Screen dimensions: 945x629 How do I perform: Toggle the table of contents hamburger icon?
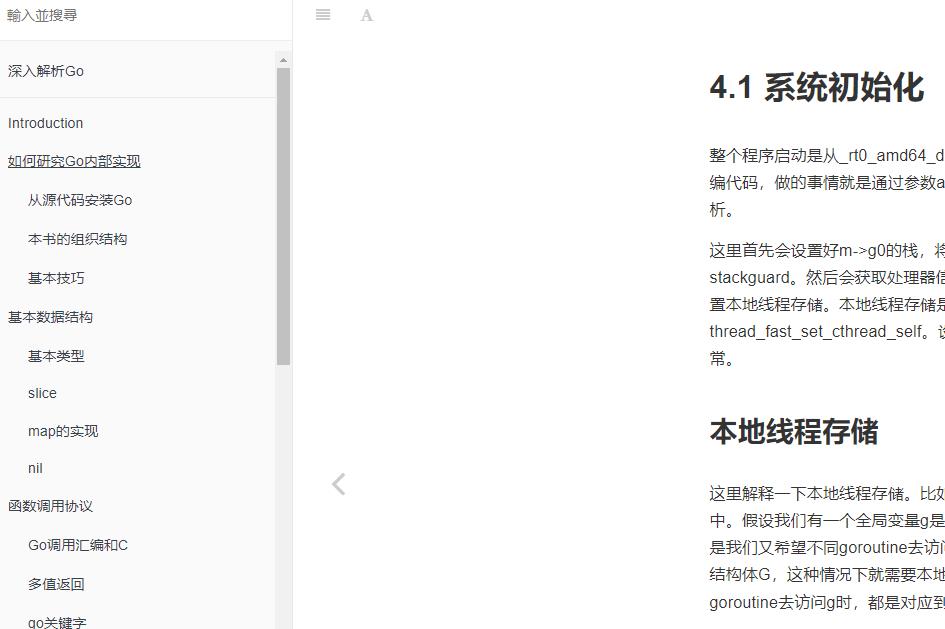click(x=322, y=15)
